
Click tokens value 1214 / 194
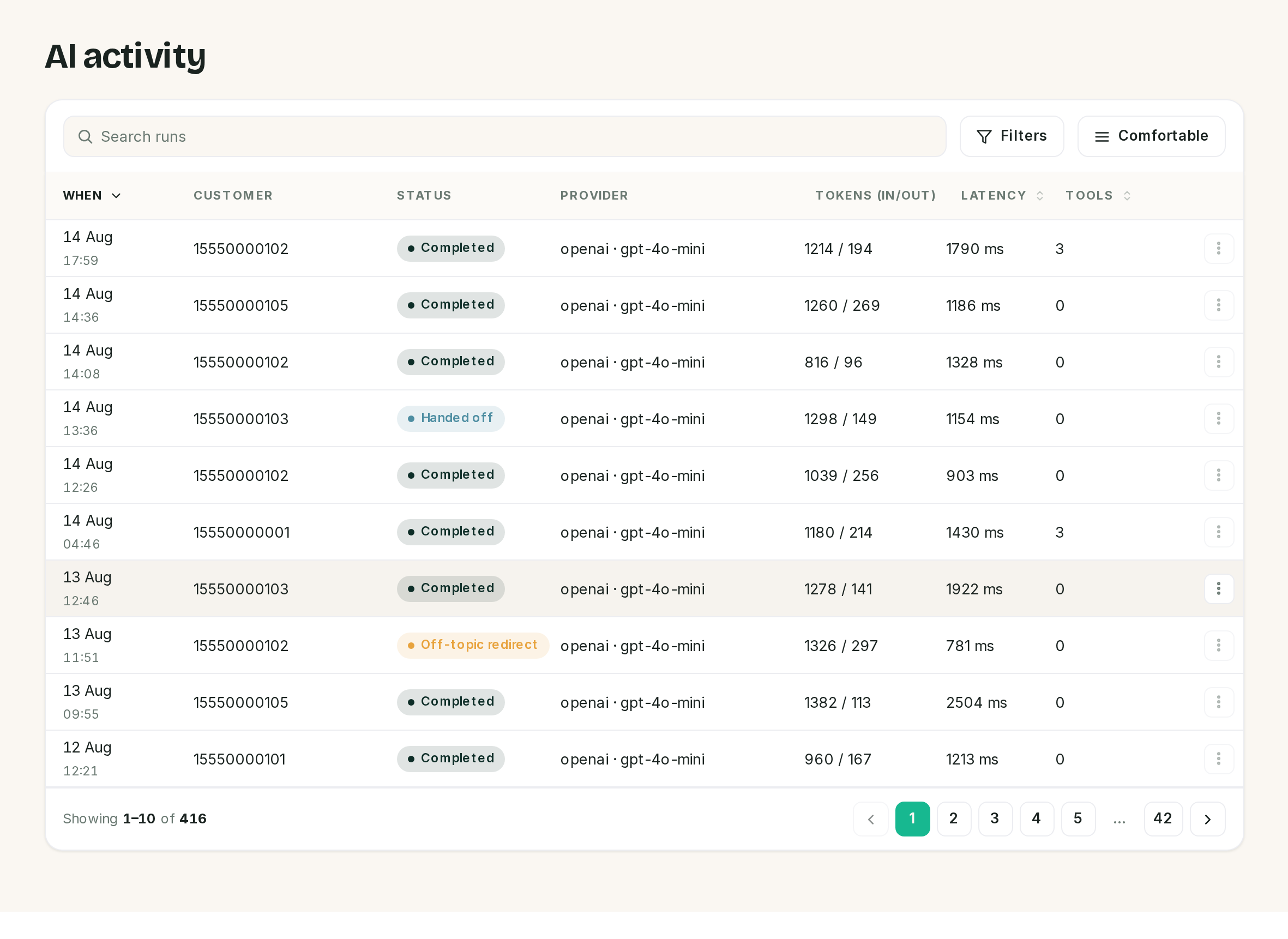click(838, 249)
